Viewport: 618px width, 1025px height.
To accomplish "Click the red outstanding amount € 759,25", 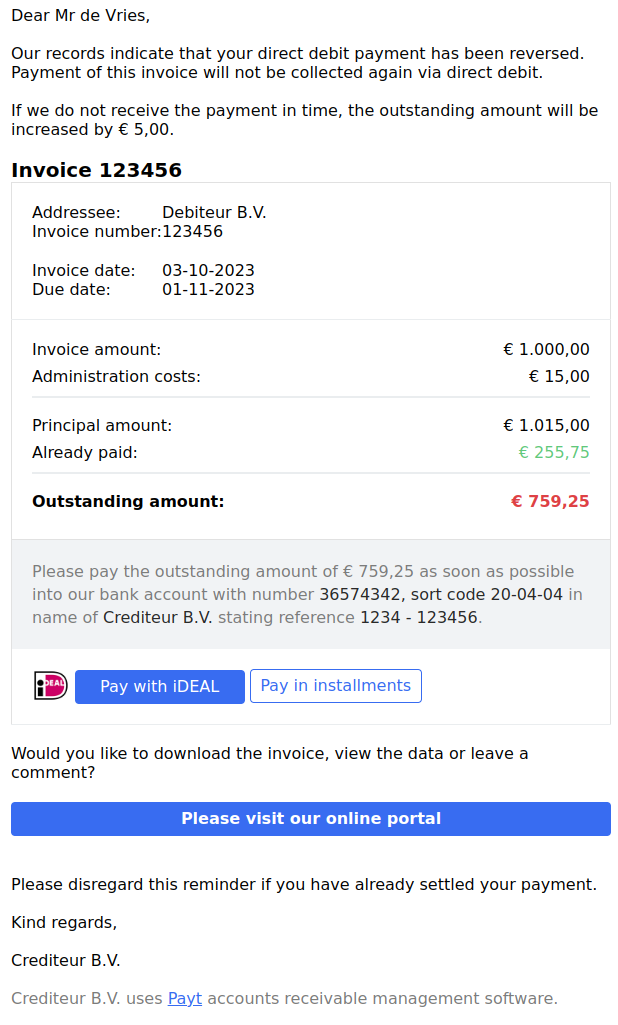I will tap(550, 501).
